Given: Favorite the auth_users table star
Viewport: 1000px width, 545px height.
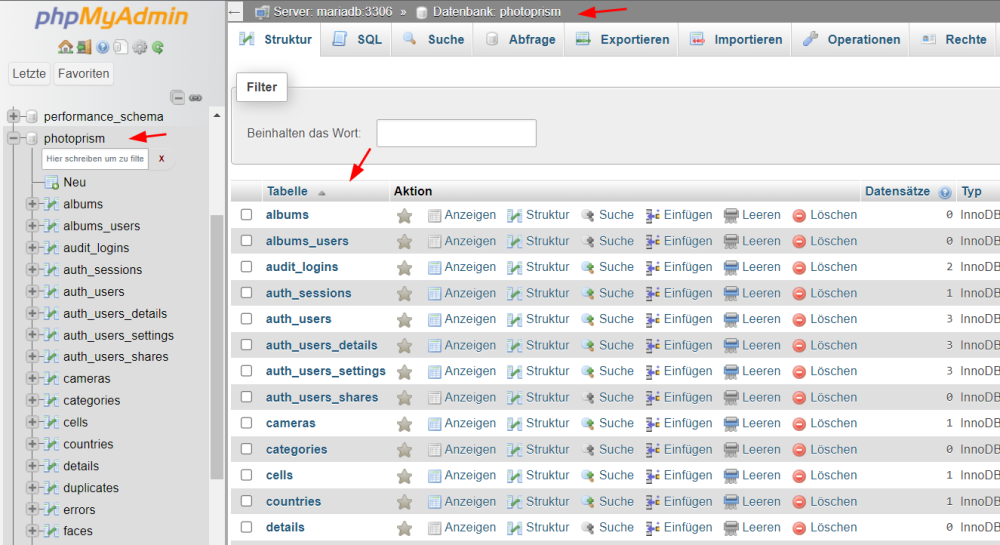Looking at the screenshot, I should 404,320.
